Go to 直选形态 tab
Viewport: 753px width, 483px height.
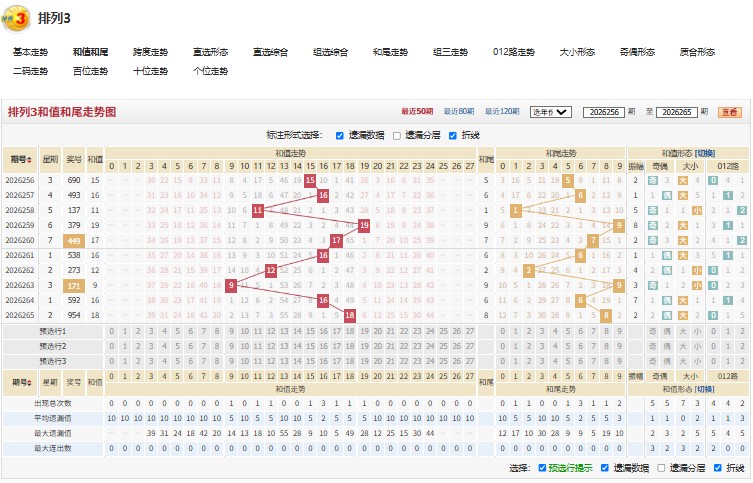[x=210, y=52]
